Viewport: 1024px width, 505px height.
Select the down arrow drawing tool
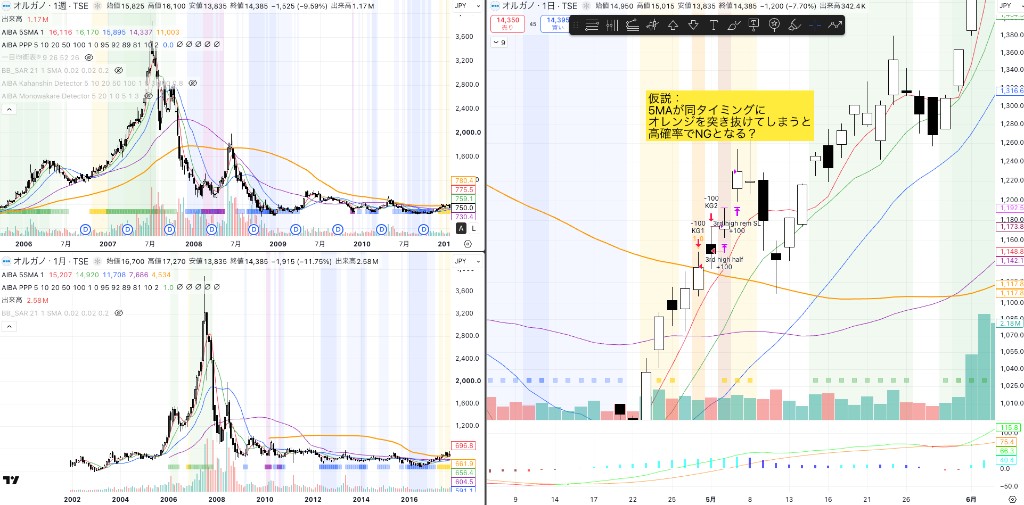point(693,25)
